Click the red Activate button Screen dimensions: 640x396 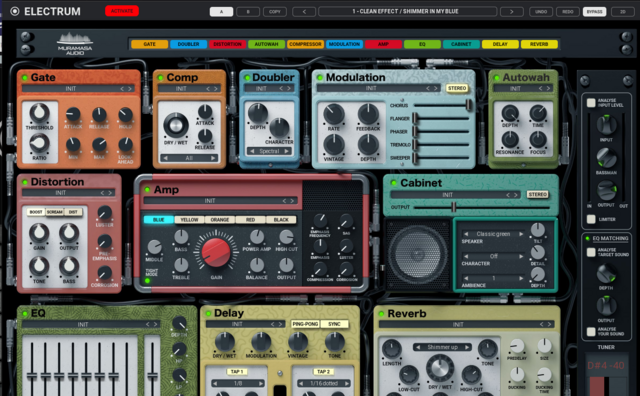122,11
